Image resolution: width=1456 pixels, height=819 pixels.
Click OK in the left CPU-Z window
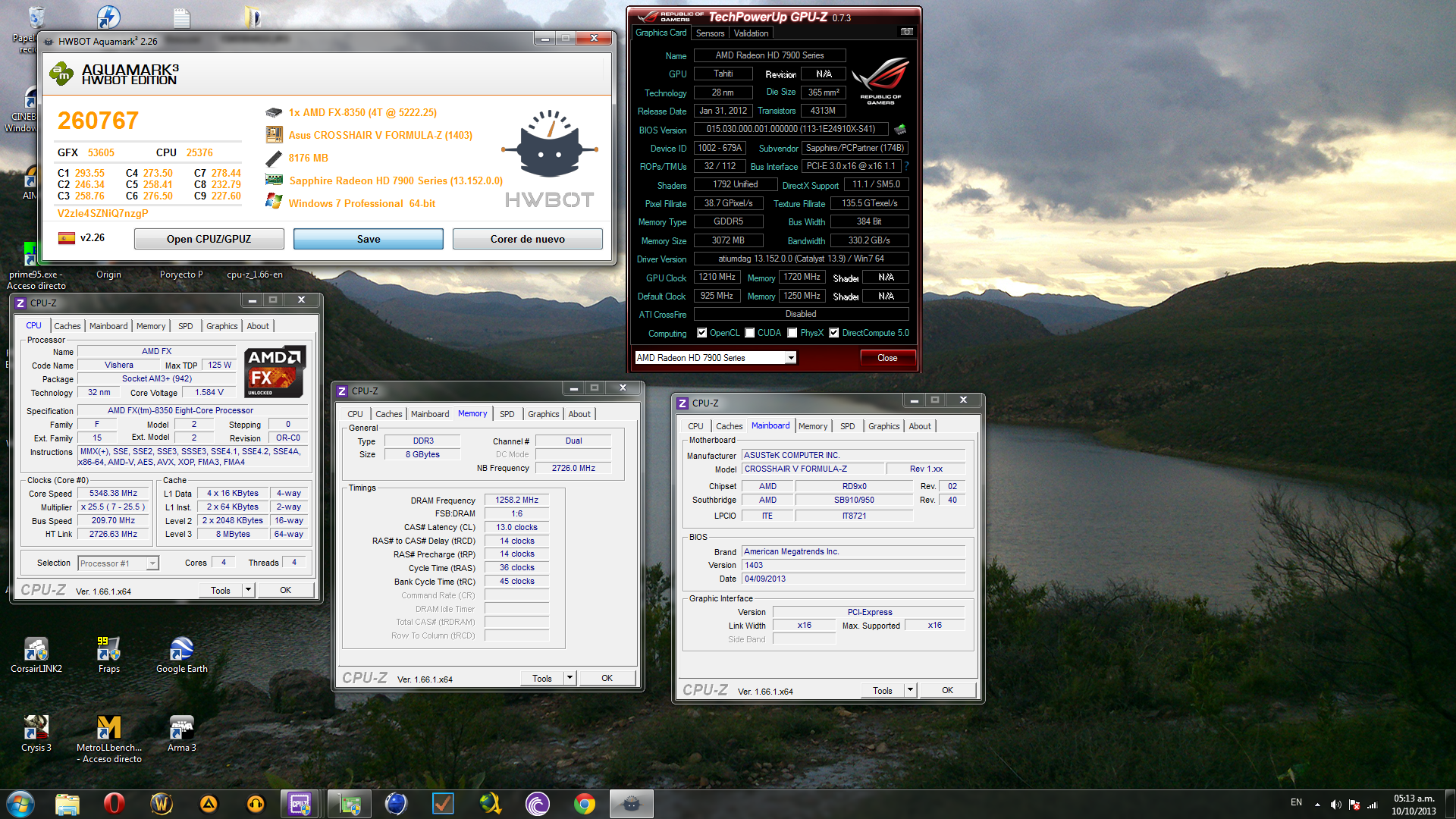[285, 590]
